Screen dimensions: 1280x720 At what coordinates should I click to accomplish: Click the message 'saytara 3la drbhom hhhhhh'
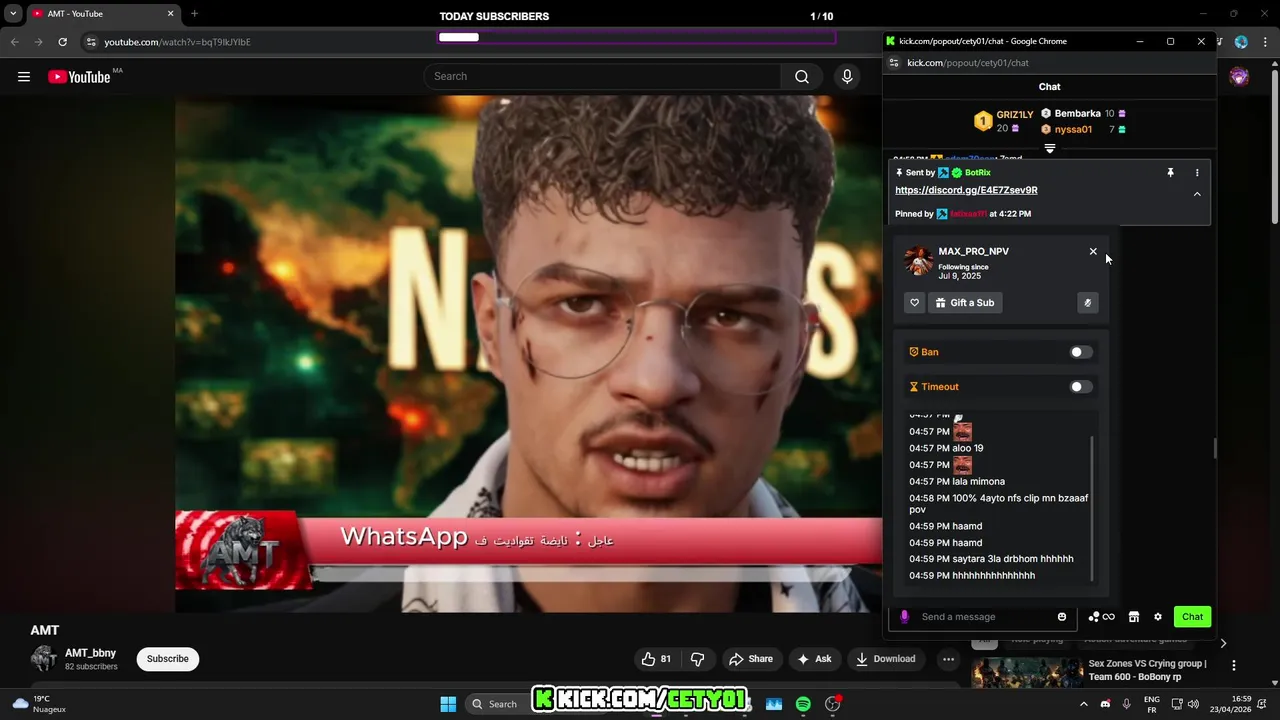[x=1012, y=559]
